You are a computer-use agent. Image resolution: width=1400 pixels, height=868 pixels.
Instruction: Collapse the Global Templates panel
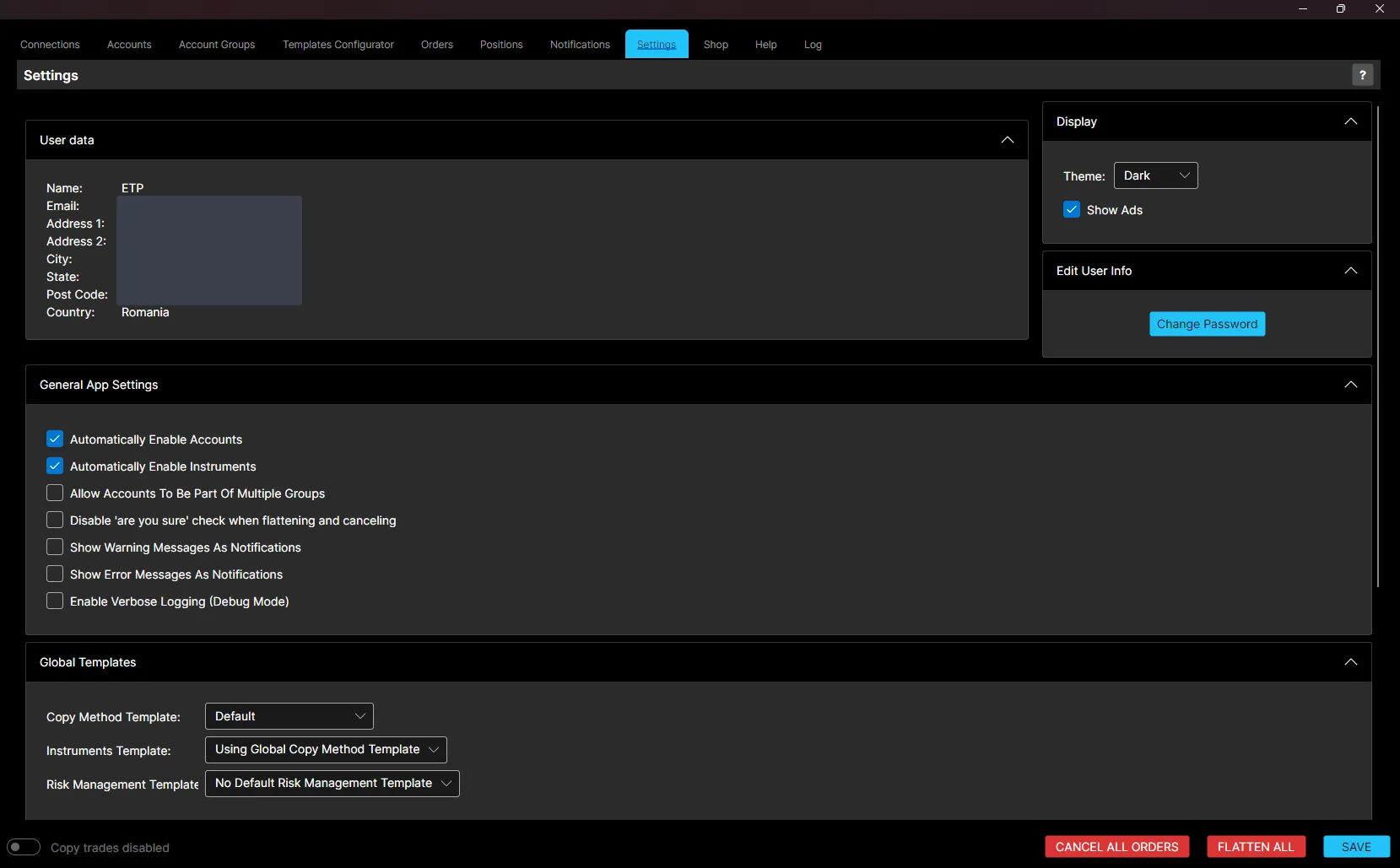tap(1351, 662)
